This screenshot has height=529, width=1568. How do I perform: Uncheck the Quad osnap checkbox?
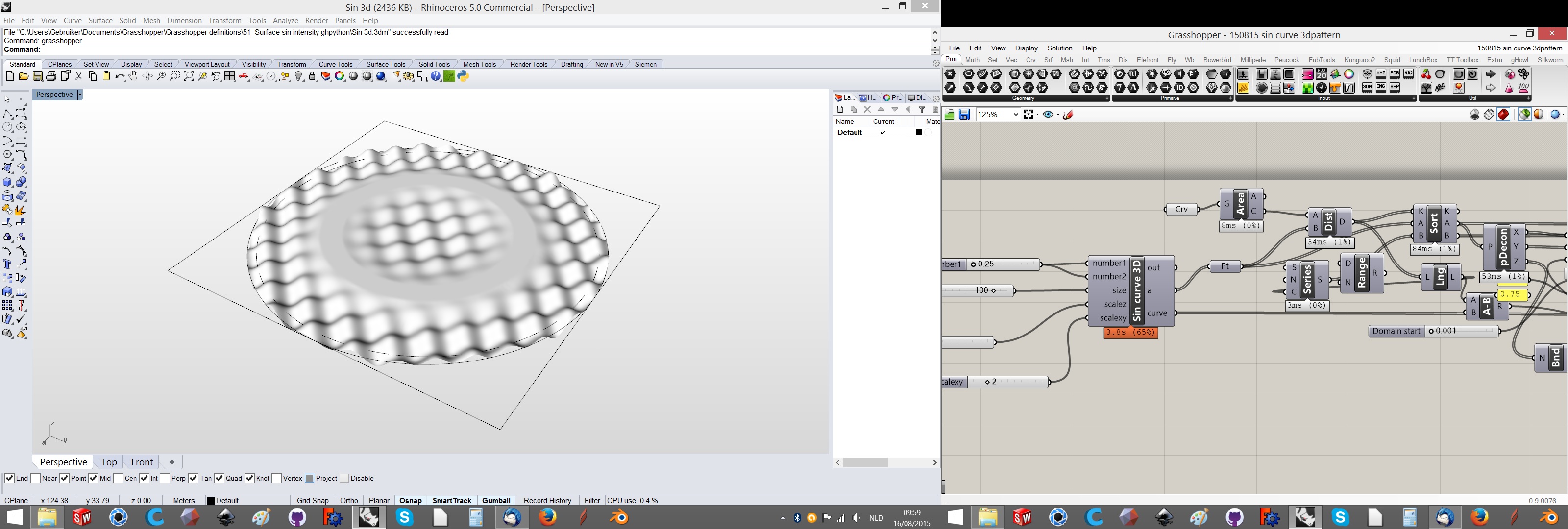pyautogui.click(x=220, y=479)
